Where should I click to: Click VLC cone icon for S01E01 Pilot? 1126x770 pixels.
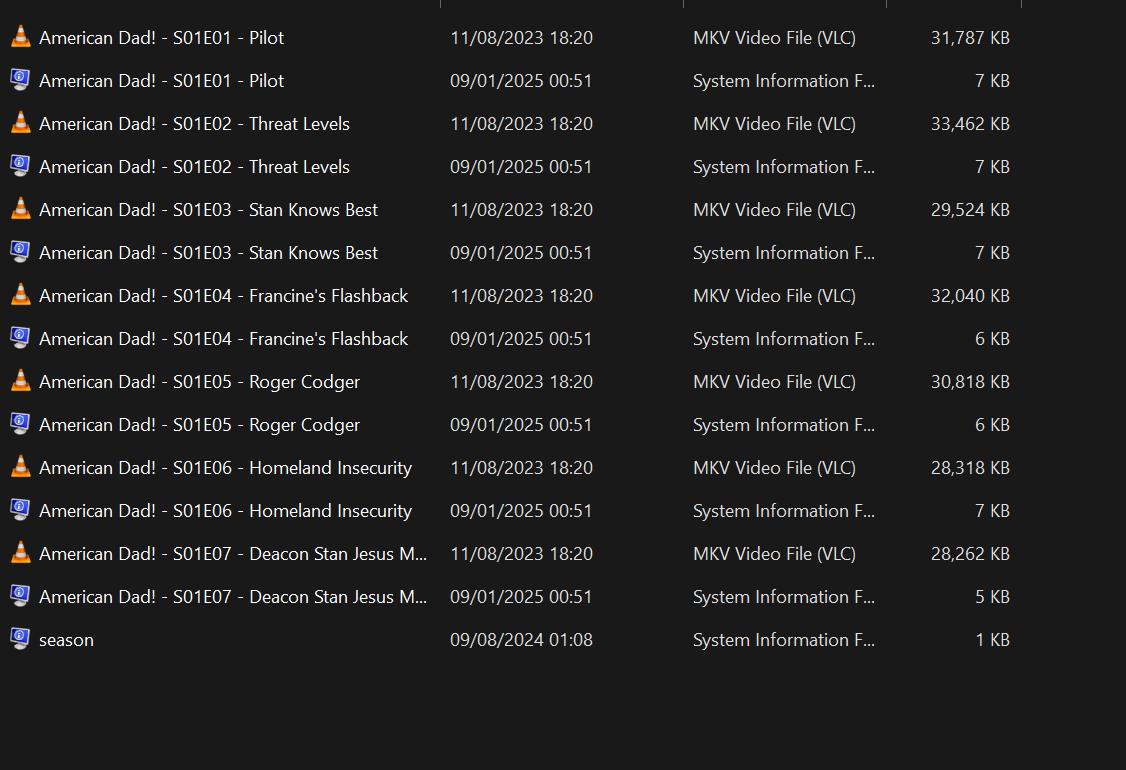click(x=20, y=38)
